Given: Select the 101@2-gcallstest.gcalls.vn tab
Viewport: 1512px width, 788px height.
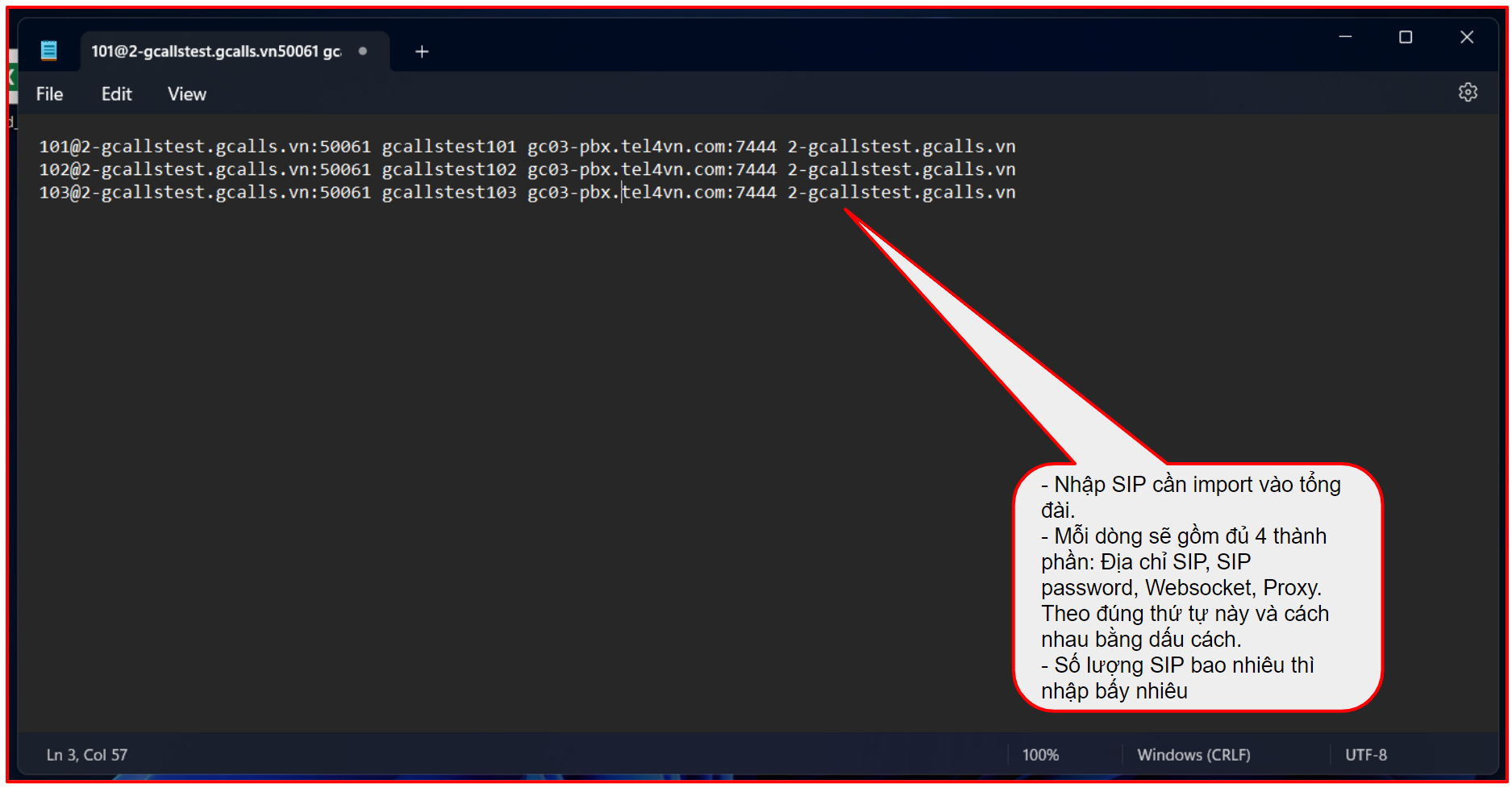Looking at the screenshot, I should coord(216,52).
